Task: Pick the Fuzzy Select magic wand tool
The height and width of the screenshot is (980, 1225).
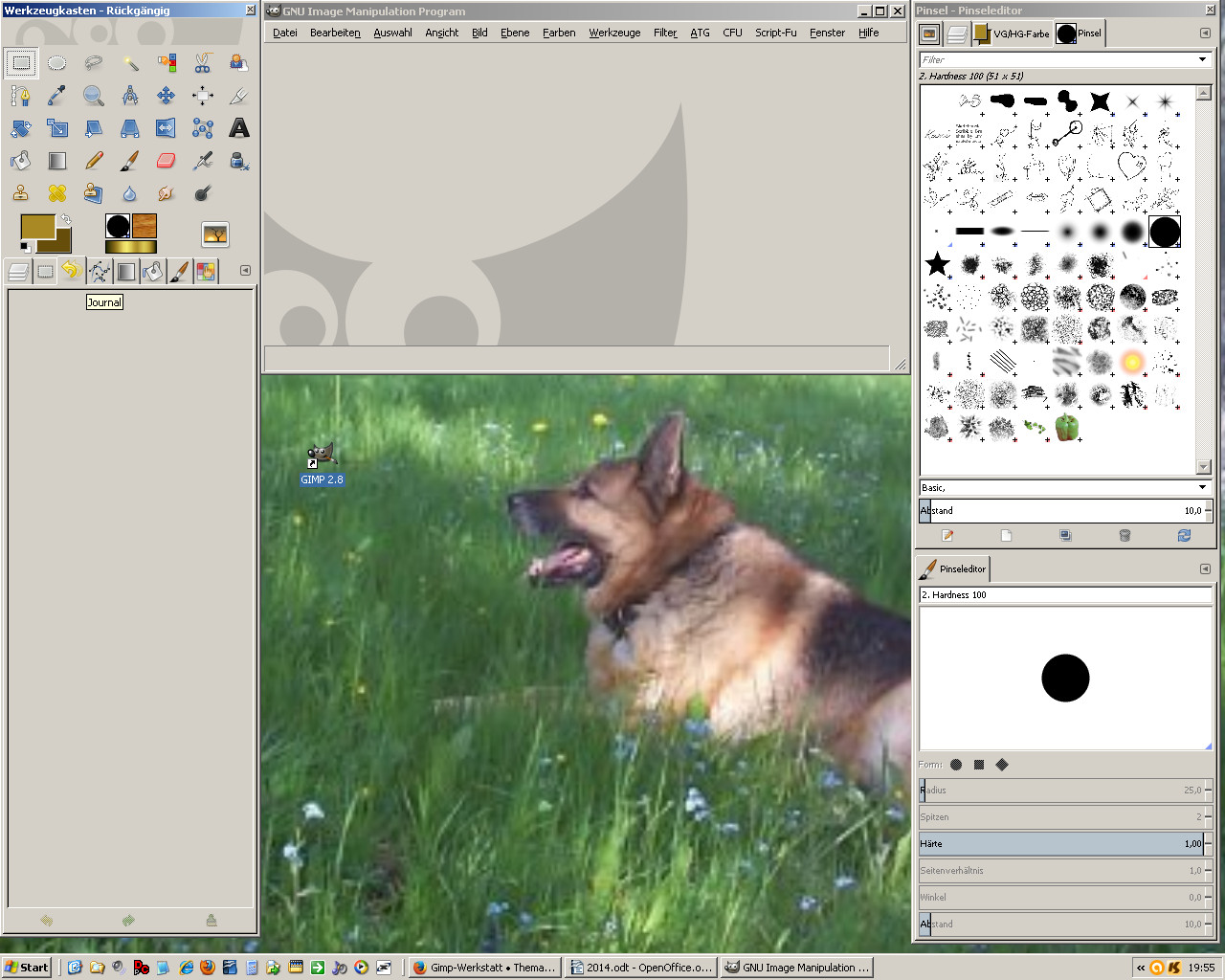Action: (130, 63)
